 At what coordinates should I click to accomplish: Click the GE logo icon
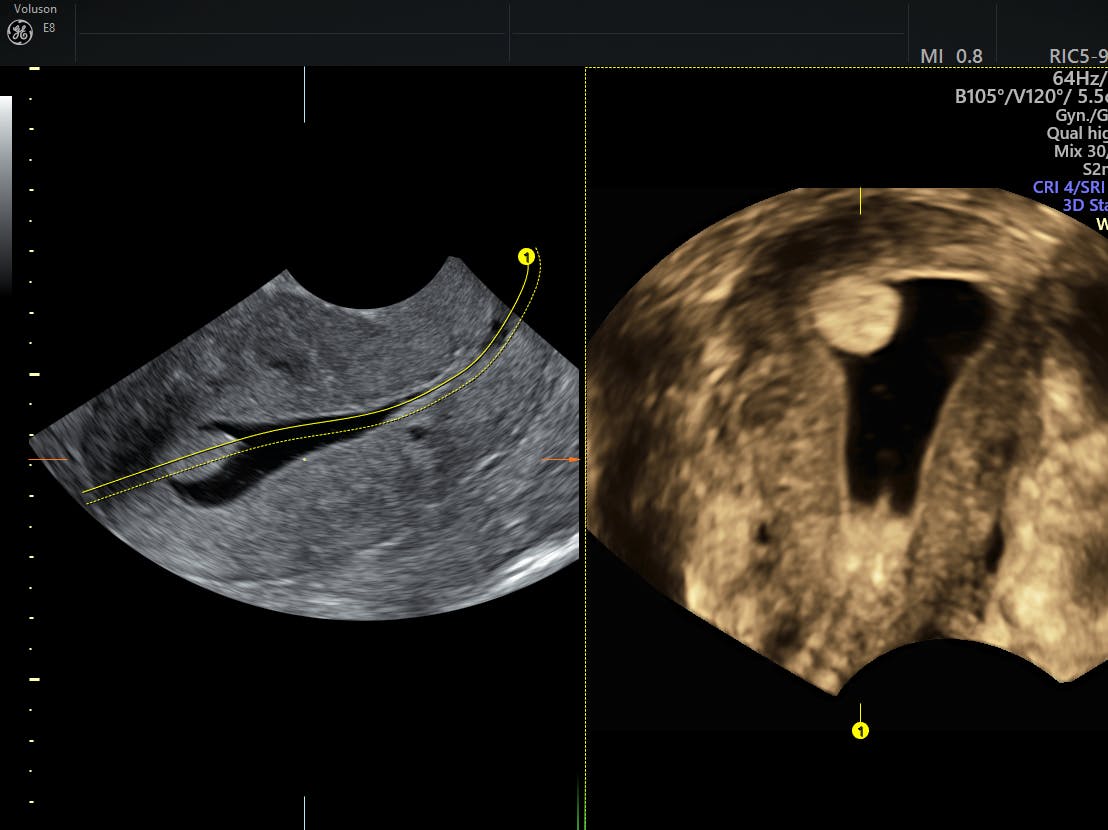point(20,32)
